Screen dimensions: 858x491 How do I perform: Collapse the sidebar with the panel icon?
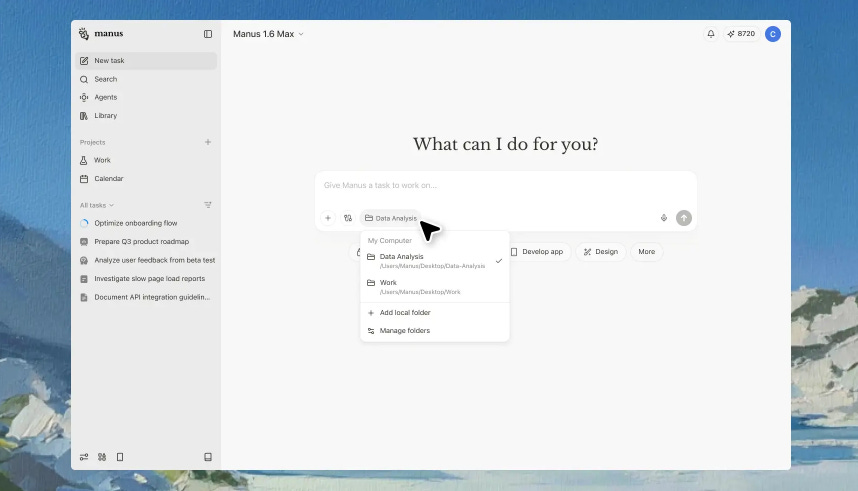pos(208,34)
